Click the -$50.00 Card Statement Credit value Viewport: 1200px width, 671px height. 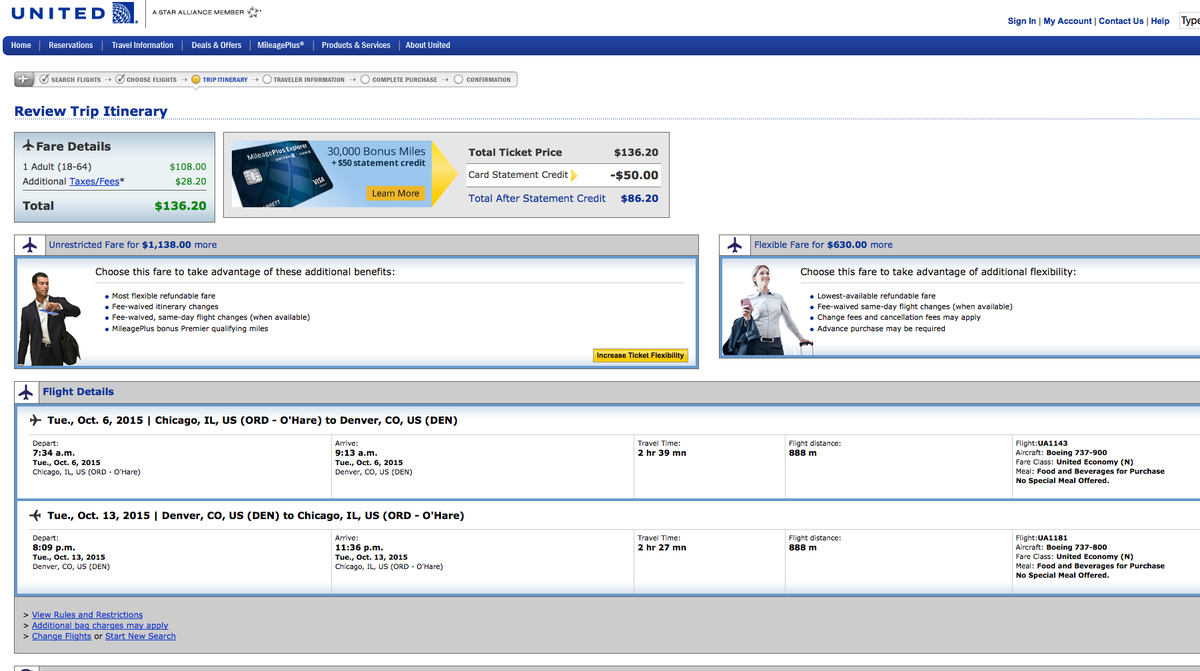(634, 175)
